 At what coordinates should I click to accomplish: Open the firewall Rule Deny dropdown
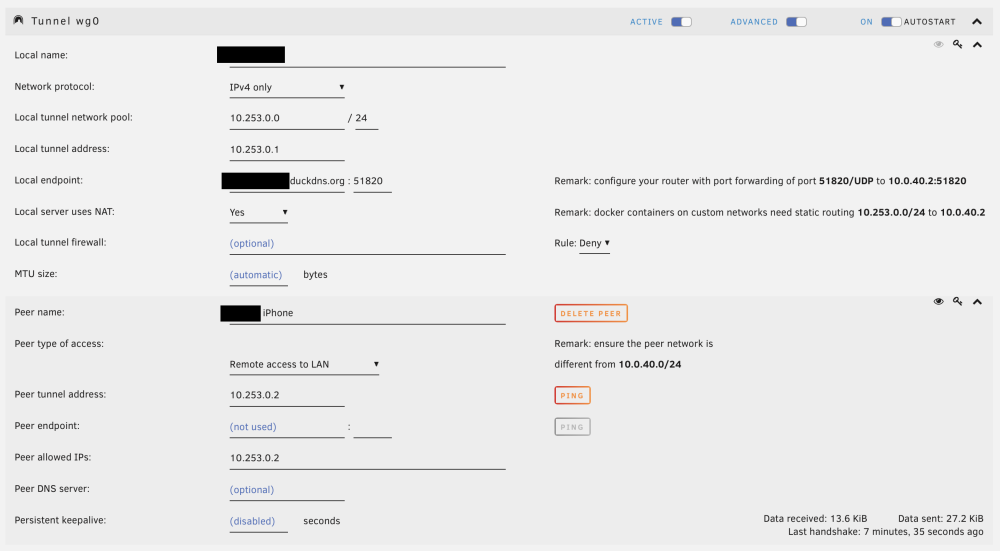(594, 243)
